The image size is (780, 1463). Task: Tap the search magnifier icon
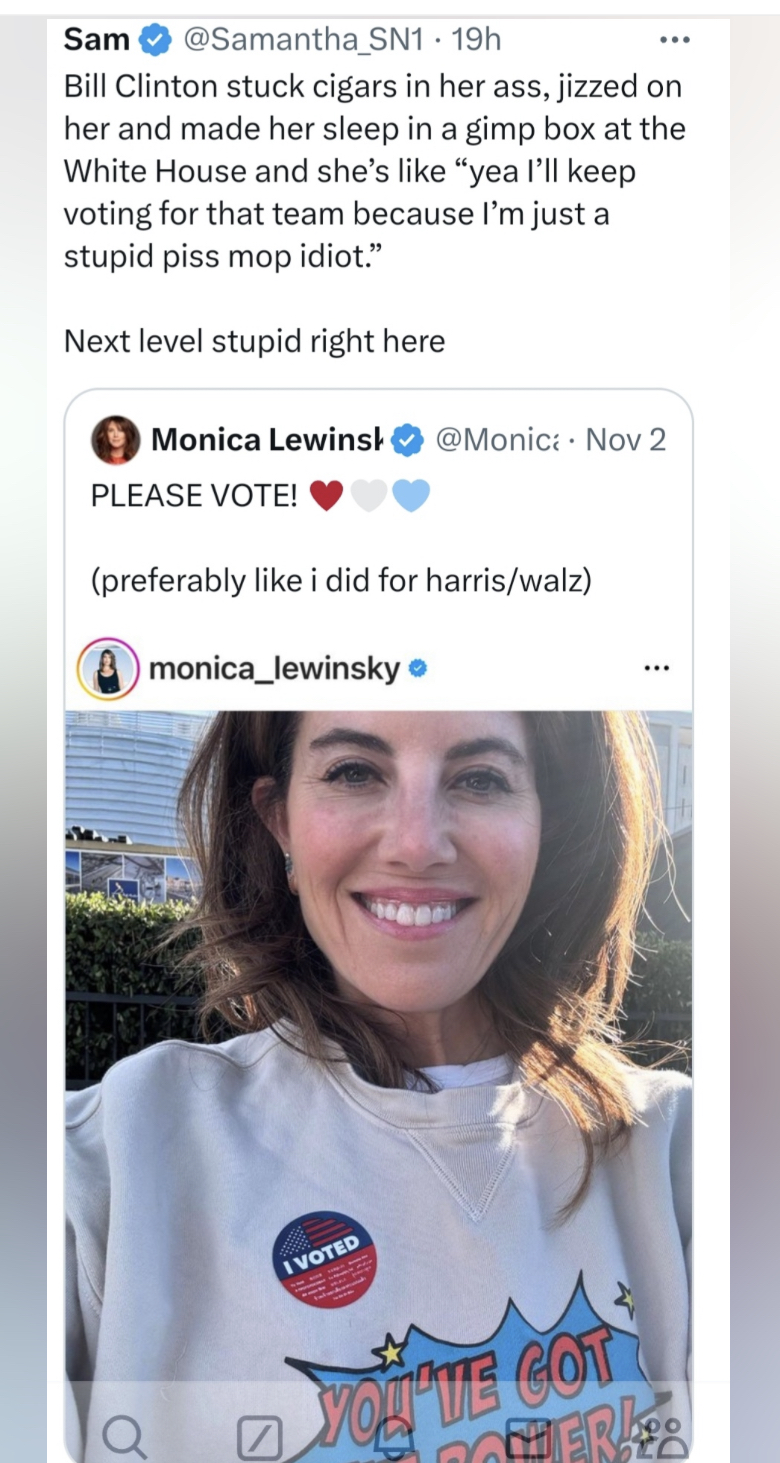123,1436
